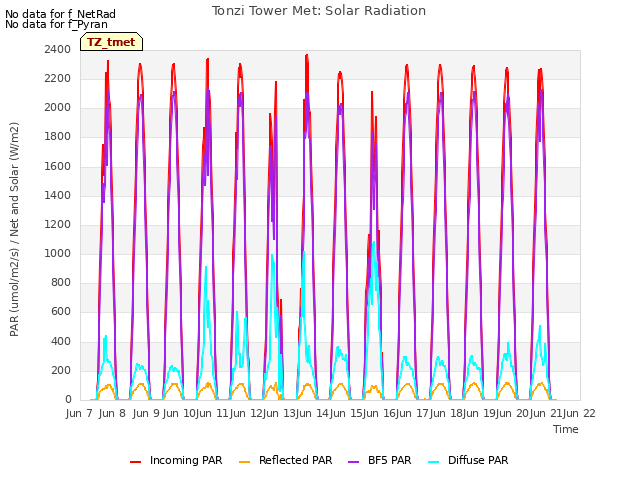The height and width of the screenshot is (480, 640).
Task: Click the Jun 12 x-axis date label
Action: point(246,413)
